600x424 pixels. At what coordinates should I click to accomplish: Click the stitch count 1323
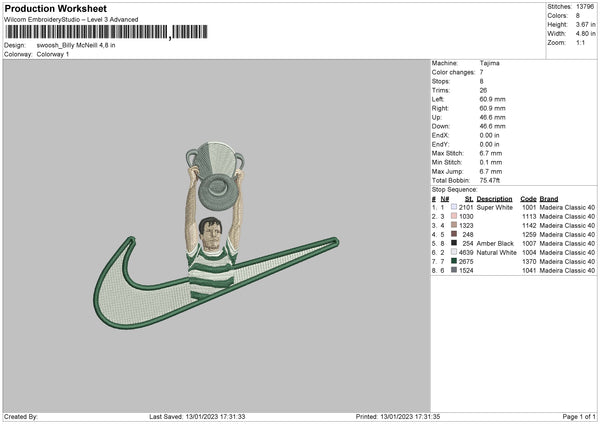466,225
